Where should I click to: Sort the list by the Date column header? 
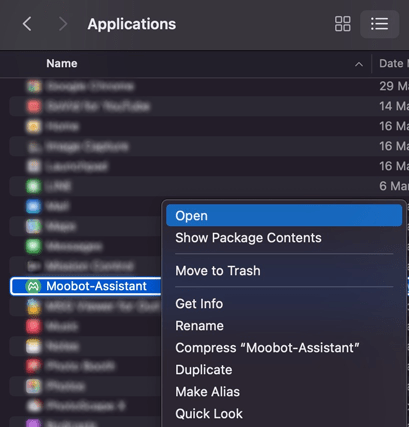[x=394, y=63]
